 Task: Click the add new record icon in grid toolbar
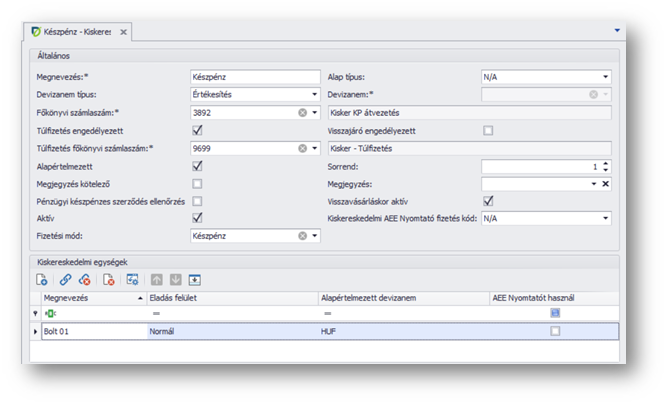(x=42, y=279)
